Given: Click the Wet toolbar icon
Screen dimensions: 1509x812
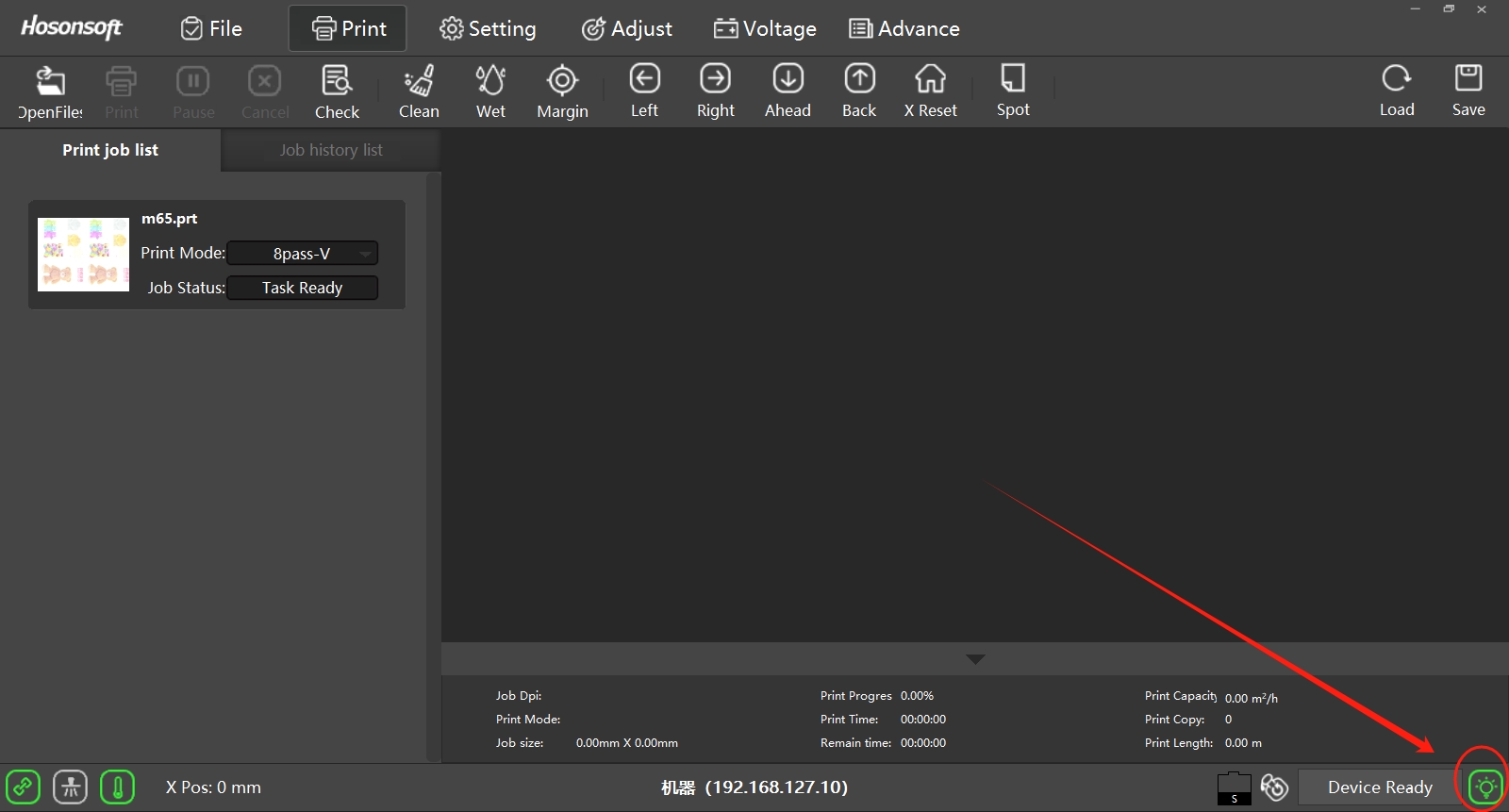Looking at the screenshot, I should 490,91.
